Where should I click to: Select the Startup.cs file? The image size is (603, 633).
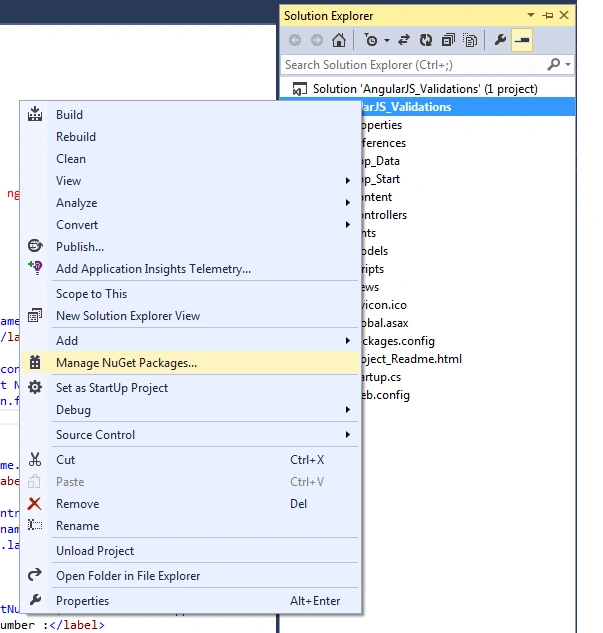point(381,377)
